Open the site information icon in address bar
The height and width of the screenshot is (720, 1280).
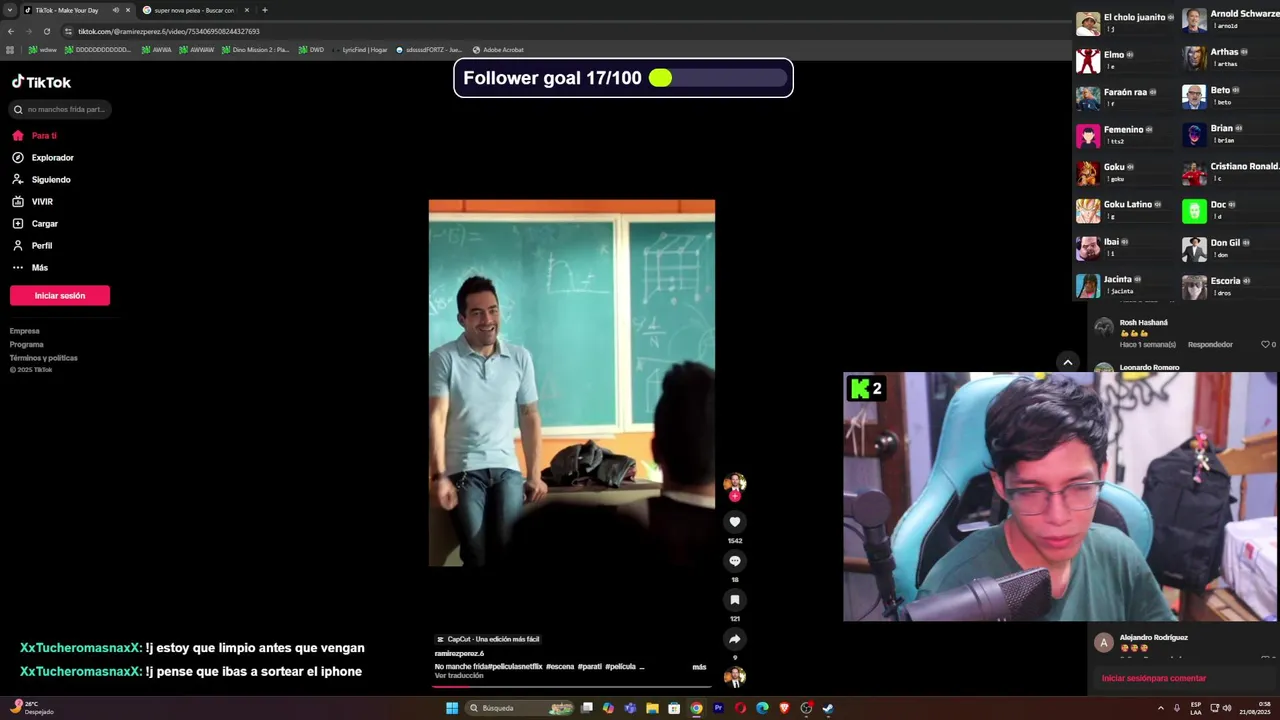point(68,31)
